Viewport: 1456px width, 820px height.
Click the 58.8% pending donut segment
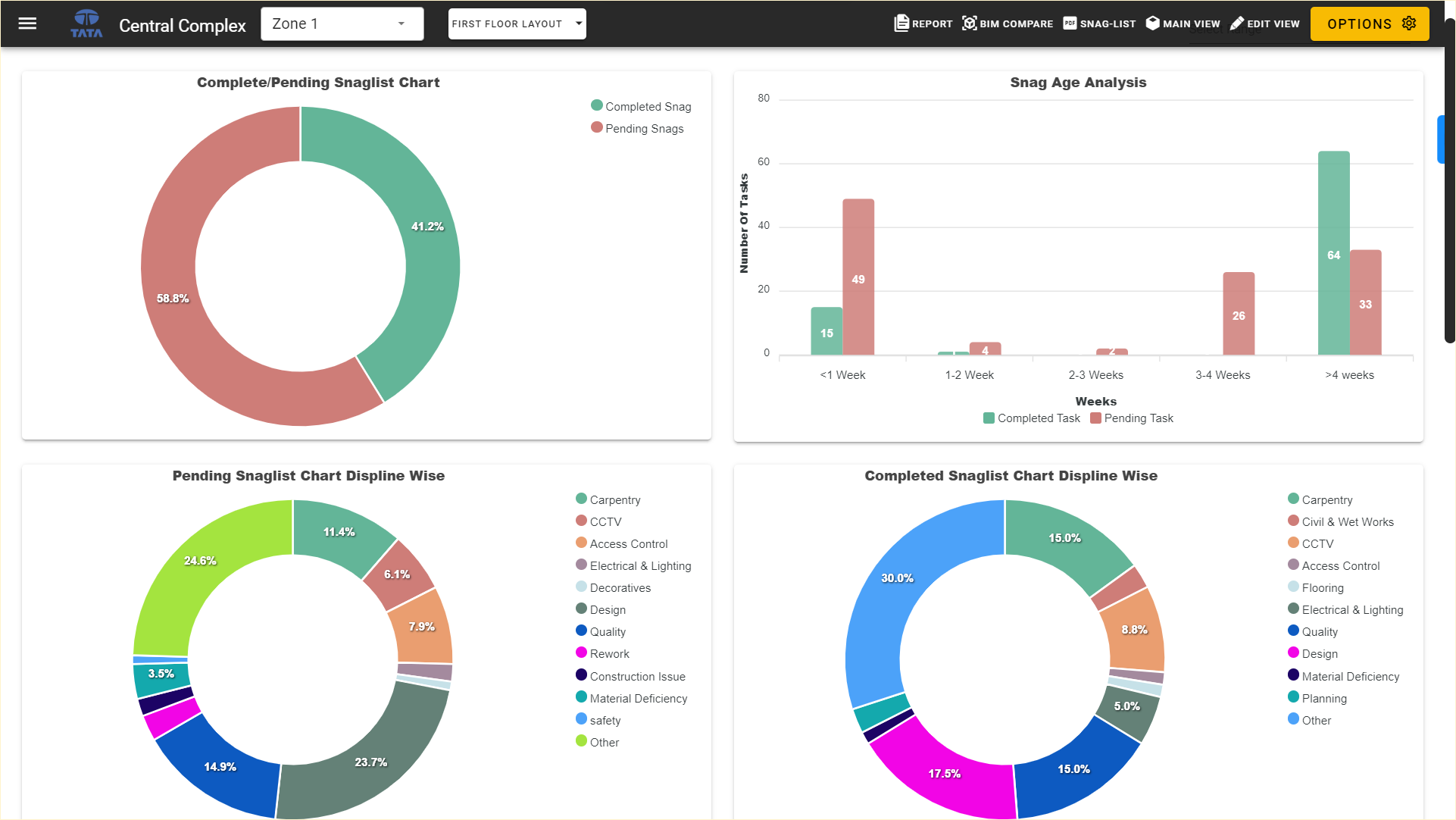pyautogui.click(x=173, y=299)
